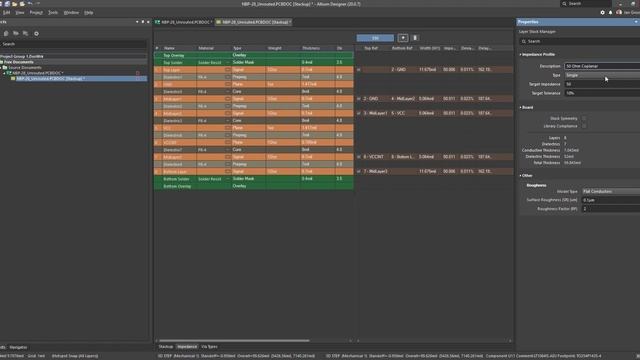
Task: Click the open folder icon in title bar
Action: 15,4
